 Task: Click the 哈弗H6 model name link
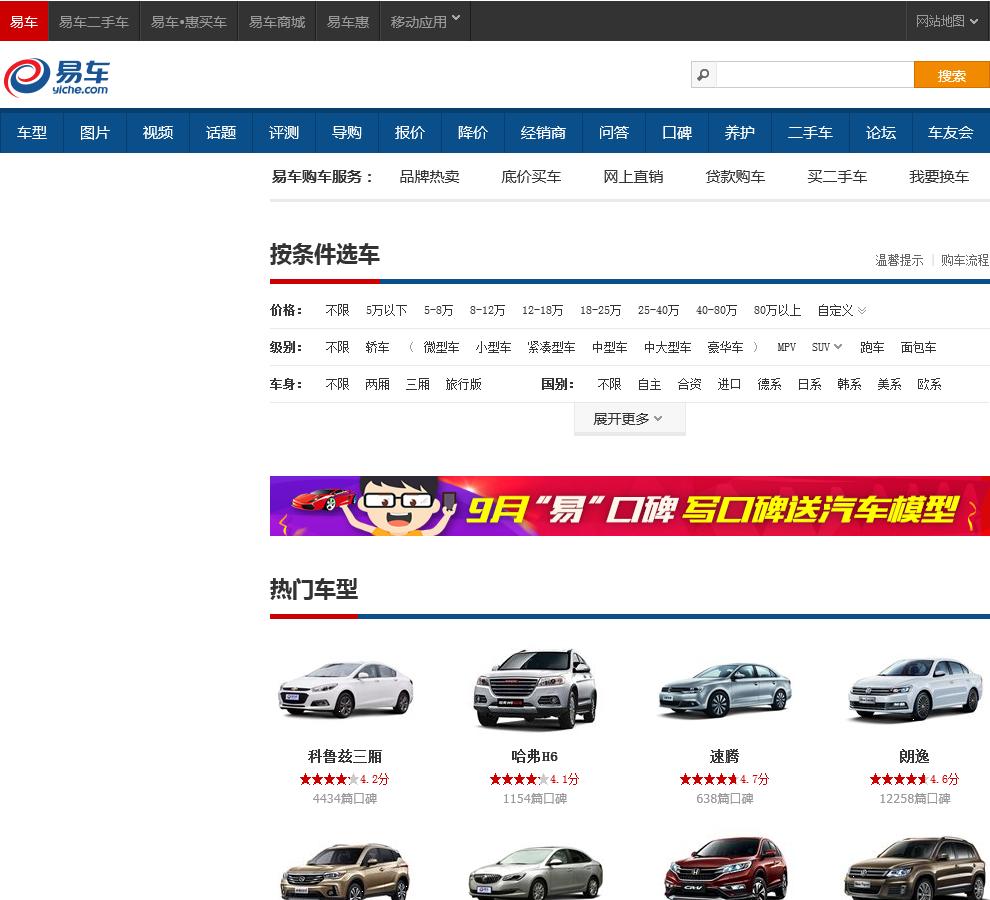pos(535,756)
